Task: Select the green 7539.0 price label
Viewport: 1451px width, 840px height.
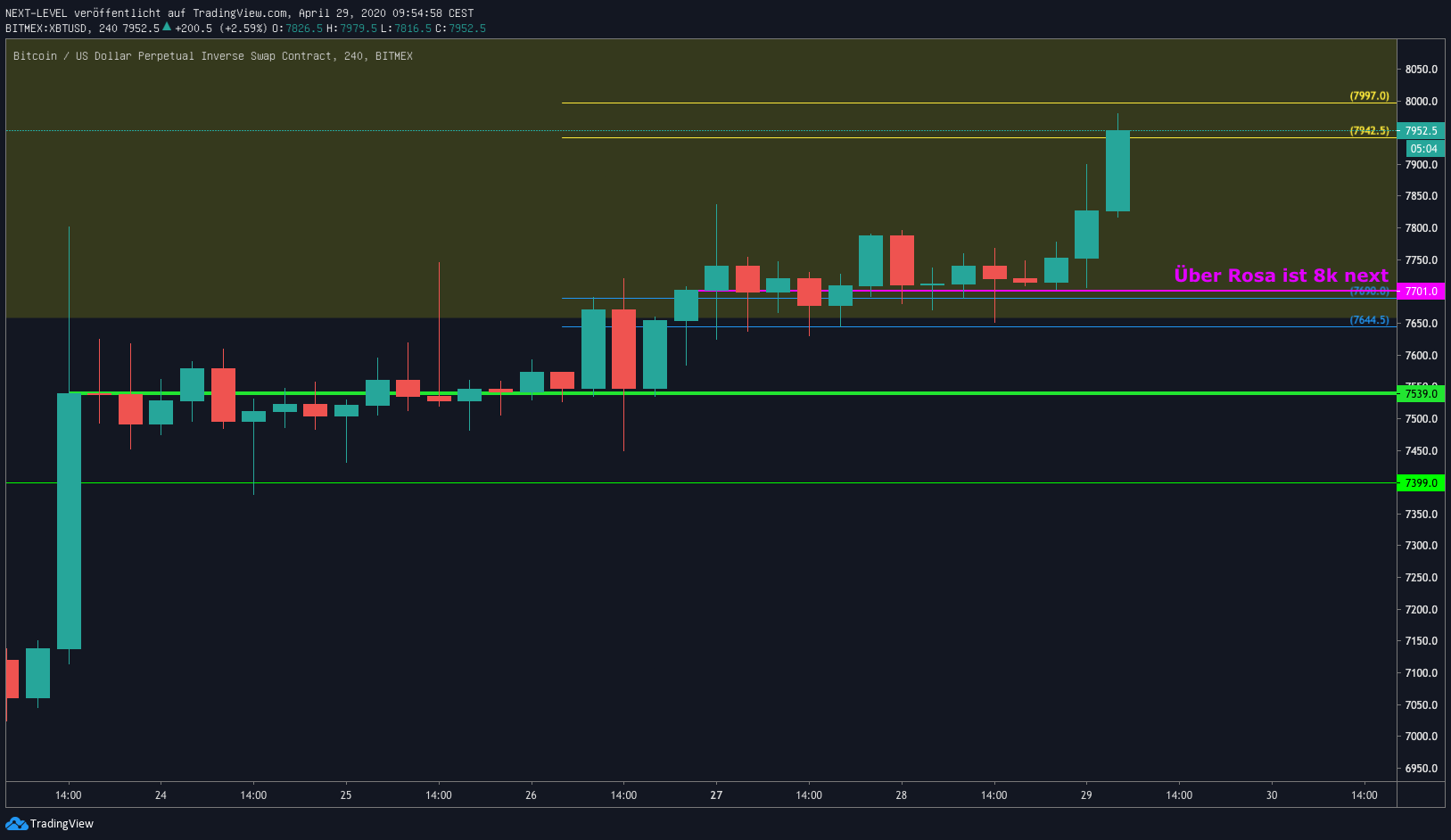Action: click(x=1421, y=393)
